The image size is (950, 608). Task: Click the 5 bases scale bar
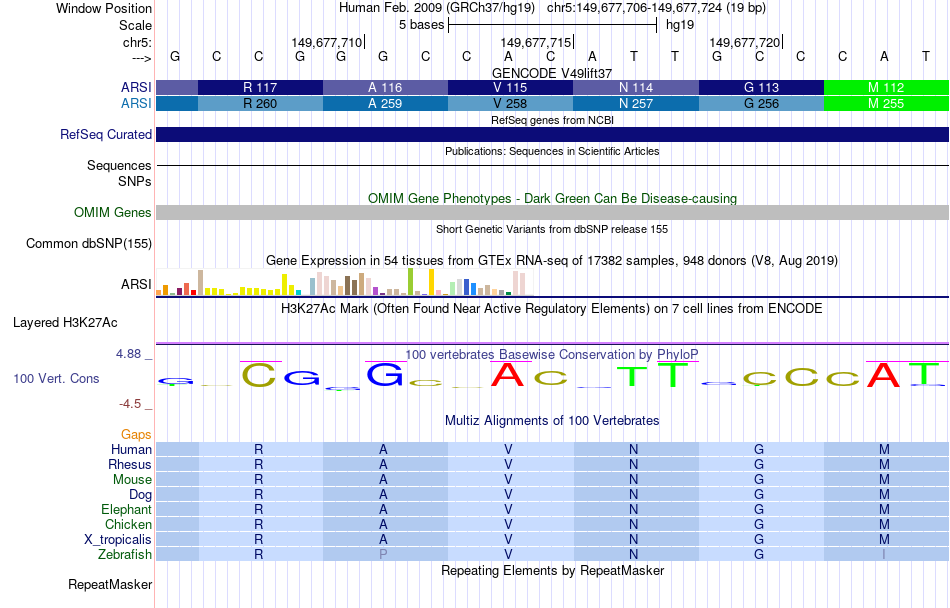click(x=553, y=25)
